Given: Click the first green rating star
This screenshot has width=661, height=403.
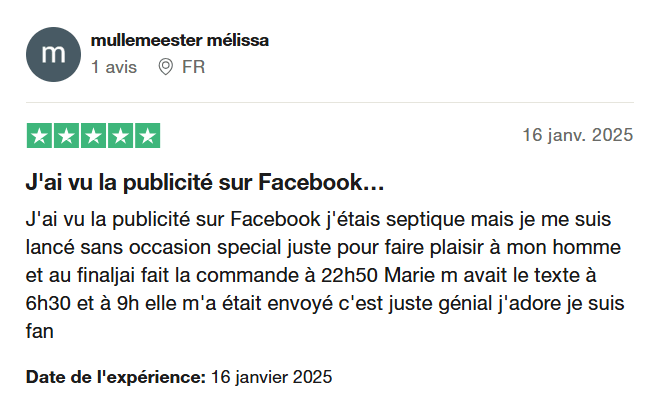Looking at the screenshot, I should 39,136.
